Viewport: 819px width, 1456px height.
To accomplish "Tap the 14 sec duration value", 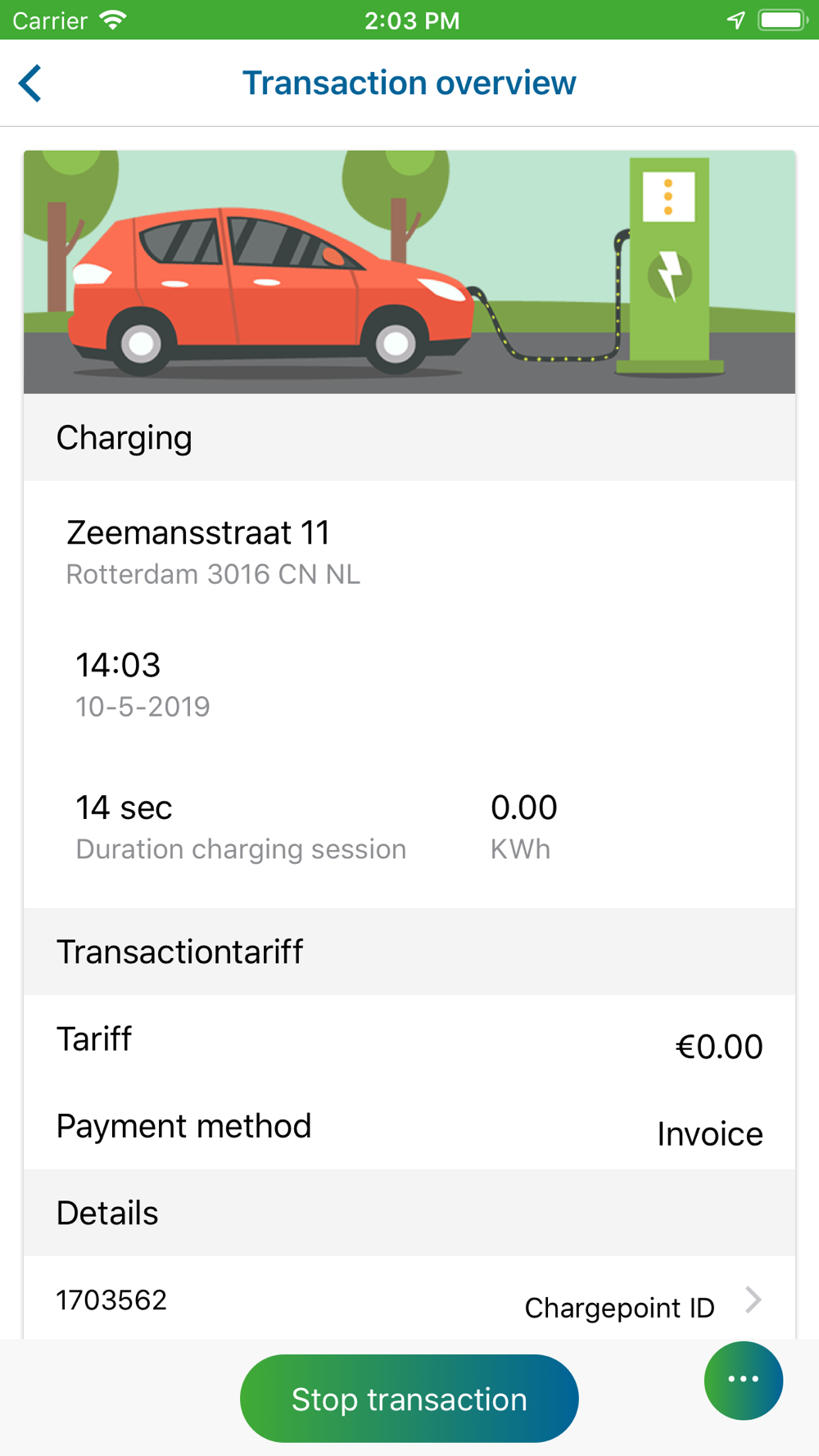I will pos(124,807).
